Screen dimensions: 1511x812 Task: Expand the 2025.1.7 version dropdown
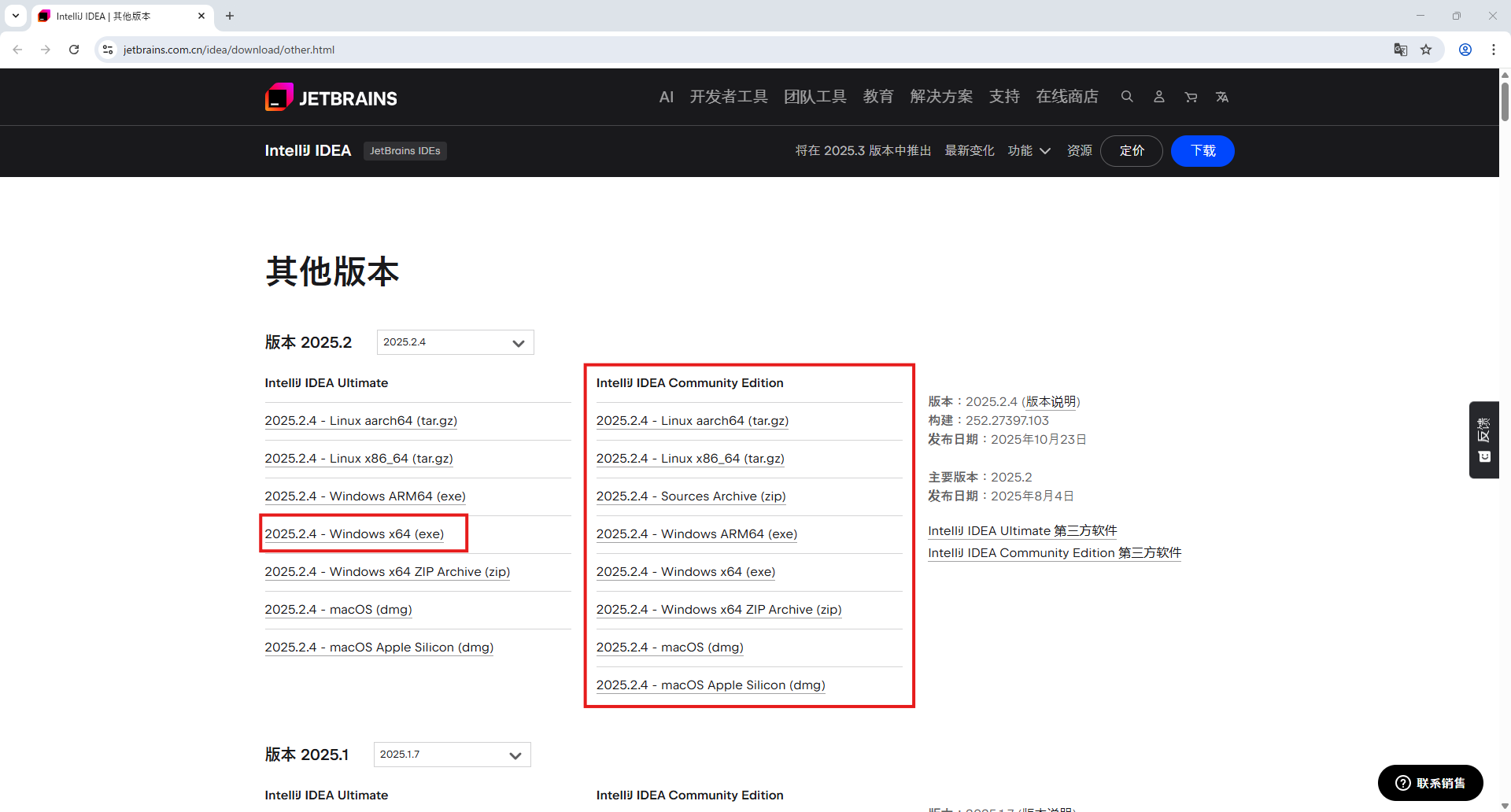pyautogui.click(x=453, y=755)
